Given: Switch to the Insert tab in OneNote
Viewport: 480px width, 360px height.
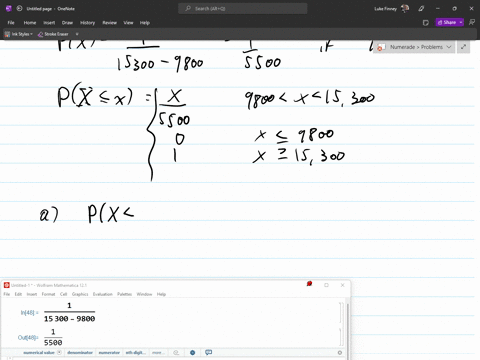Looking at the screenshot, I should point(49,23).
